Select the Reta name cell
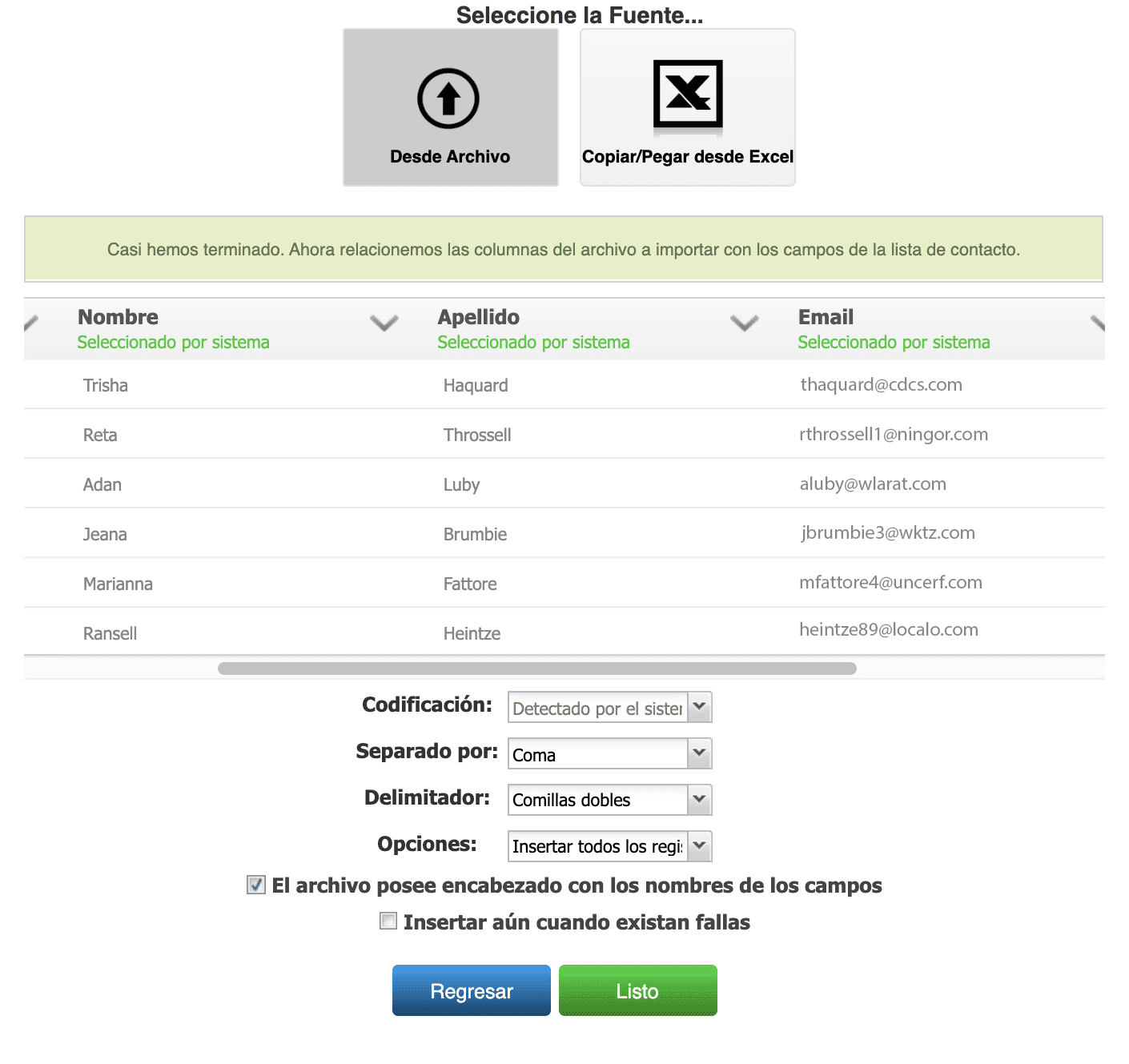 tap(100, 435)
